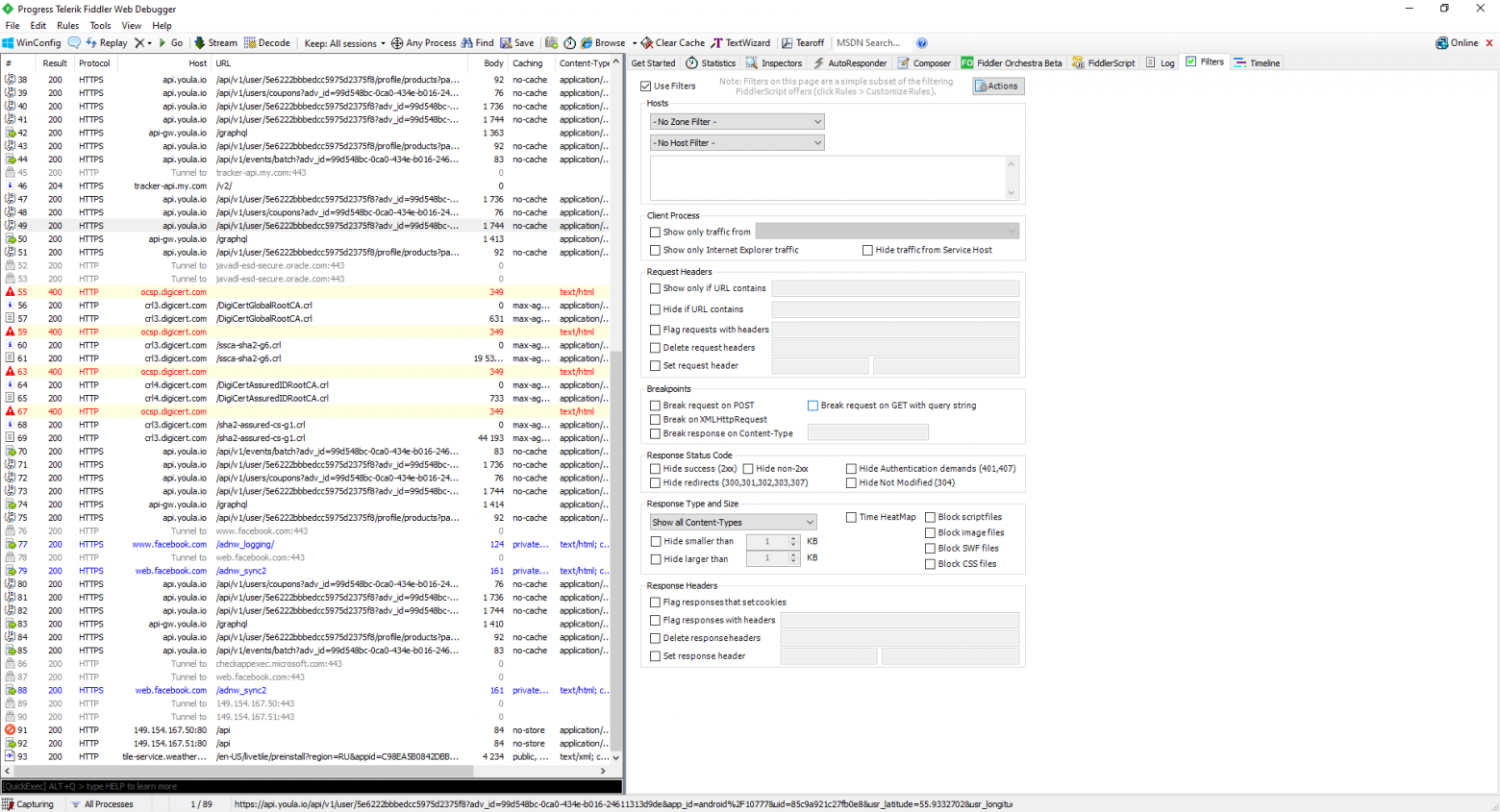Click the Capturing status indicator
This screenshot has width=1500, height=812.
pyautogui.click(x=28, y=804)
